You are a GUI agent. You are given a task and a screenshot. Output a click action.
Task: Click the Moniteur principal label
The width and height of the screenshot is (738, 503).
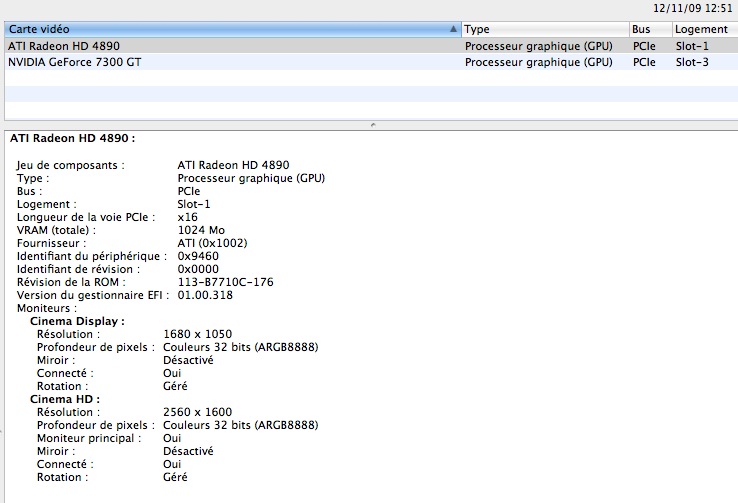(89, 438)
